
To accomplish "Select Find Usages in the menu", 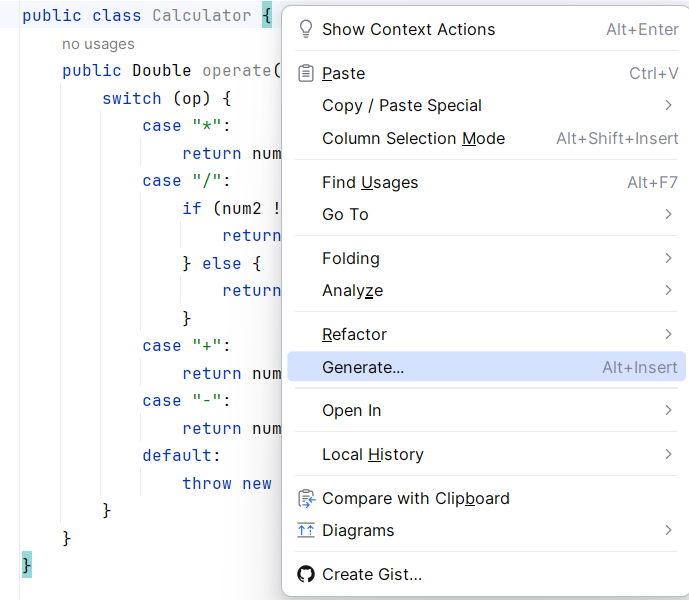I will click(486, 182).
